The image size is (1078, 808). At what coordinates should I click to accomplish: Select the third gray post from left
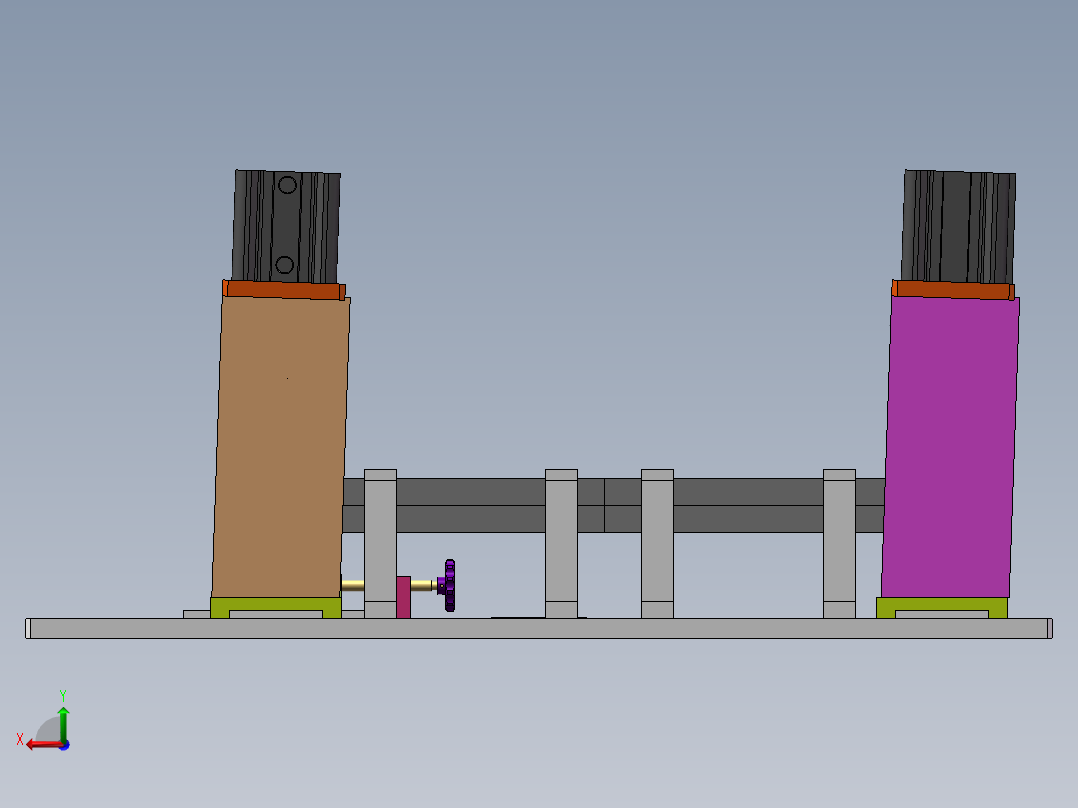(657, 544)
